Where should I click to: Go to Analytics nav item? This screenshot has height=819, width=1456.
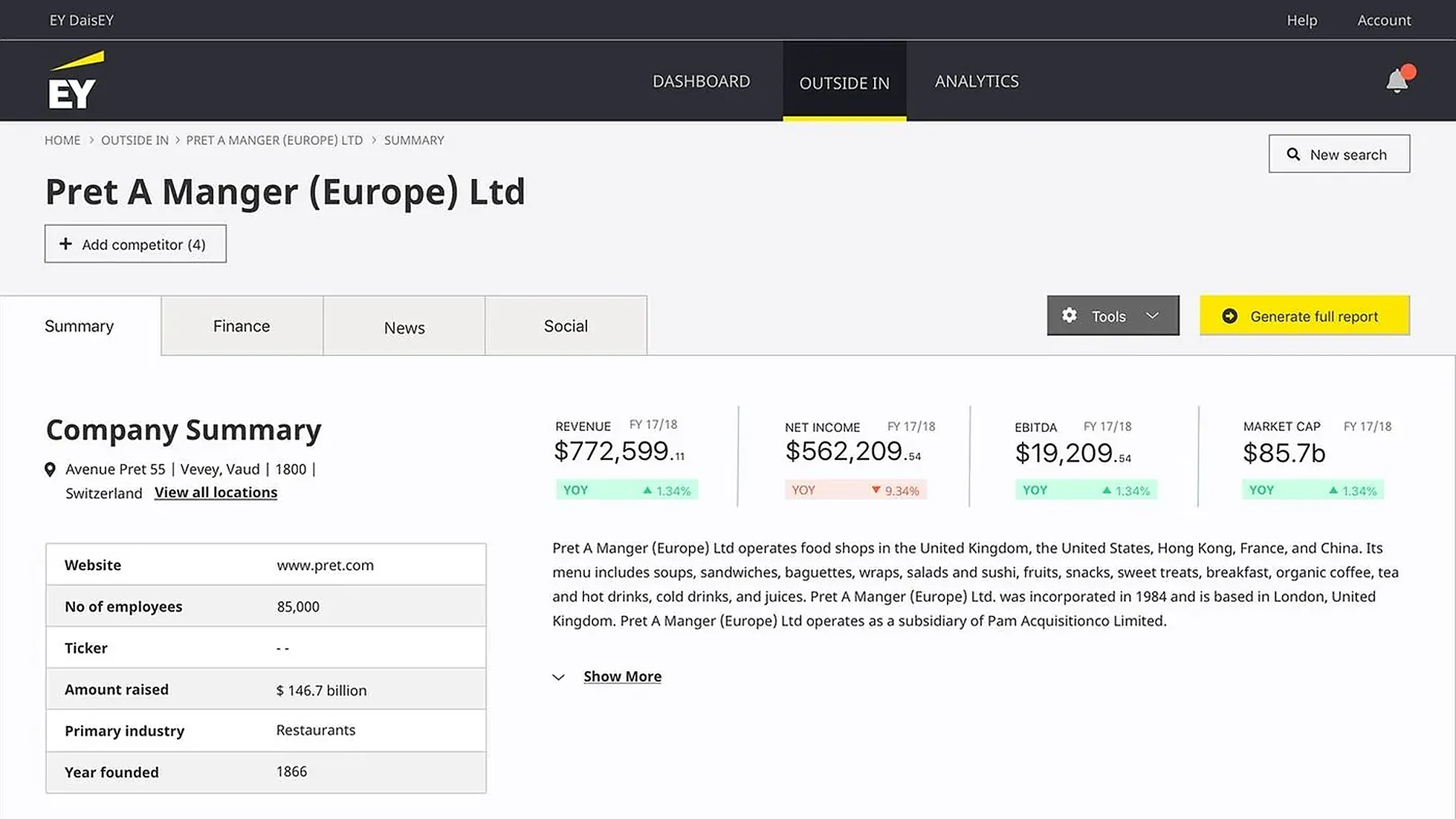point(977,81)
